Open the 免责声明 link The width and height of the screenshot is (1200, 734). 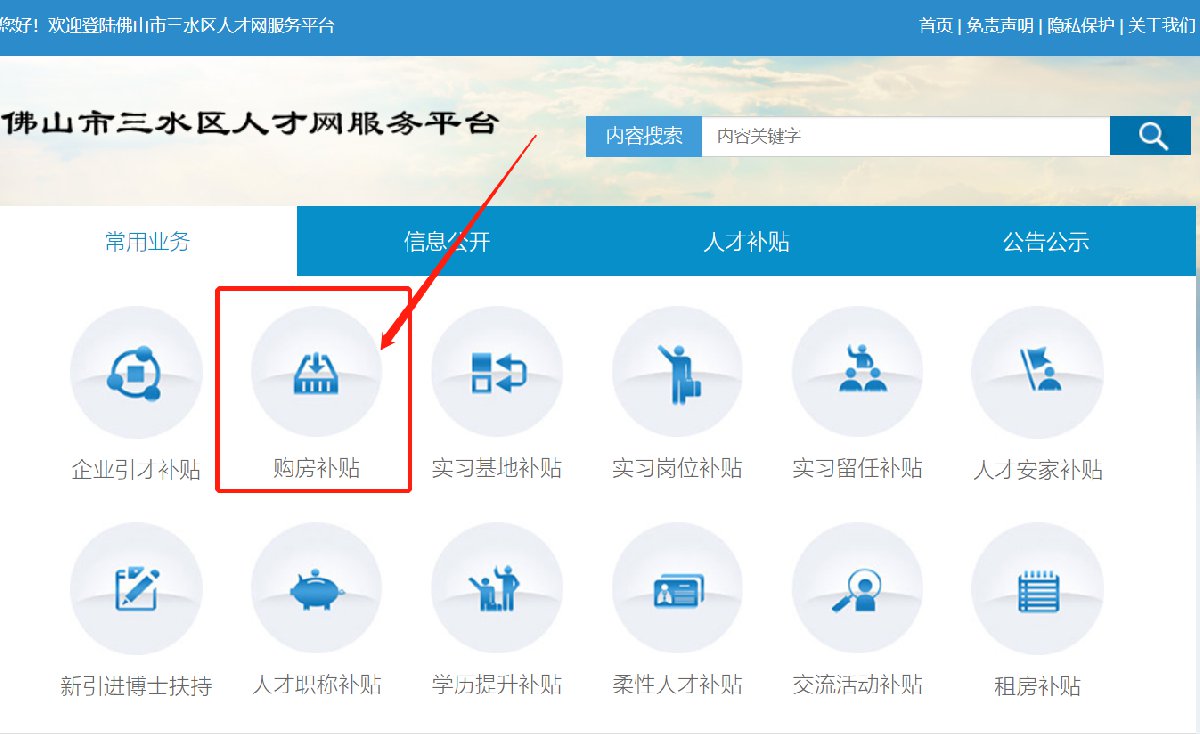click(1000, 25)
